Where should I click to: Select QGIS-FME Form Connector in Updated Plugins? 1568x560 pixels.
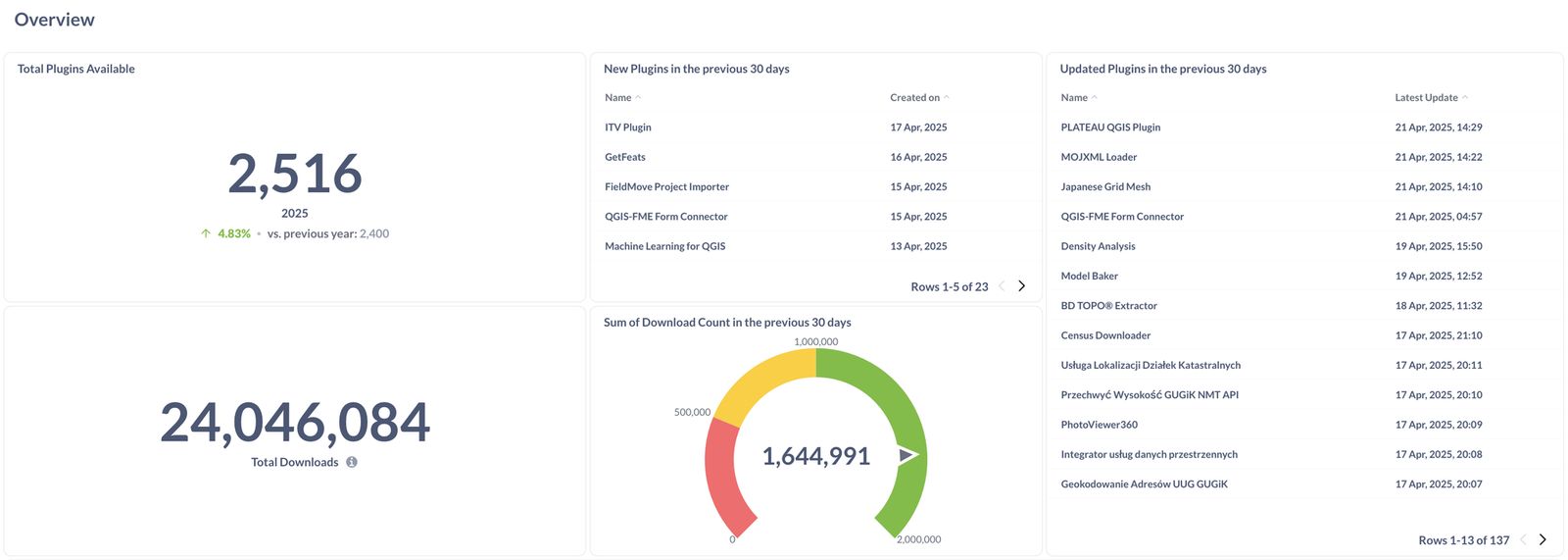(x=1304, y=217)
